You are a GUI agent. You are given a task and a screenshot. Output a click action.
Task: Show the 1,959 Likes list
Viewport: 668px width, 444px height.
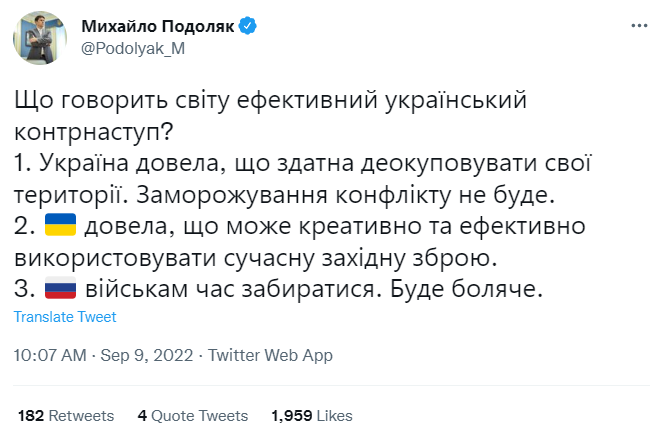click(312, 415)
